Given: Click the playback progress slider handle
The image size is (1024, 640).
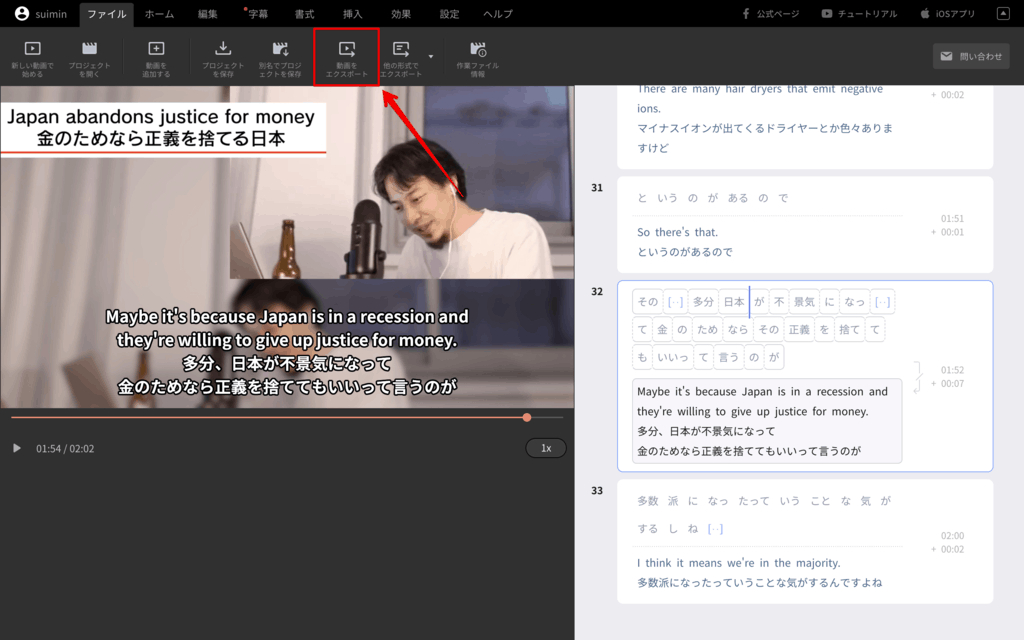Looking at the screenshot, I should coord(527,417).
